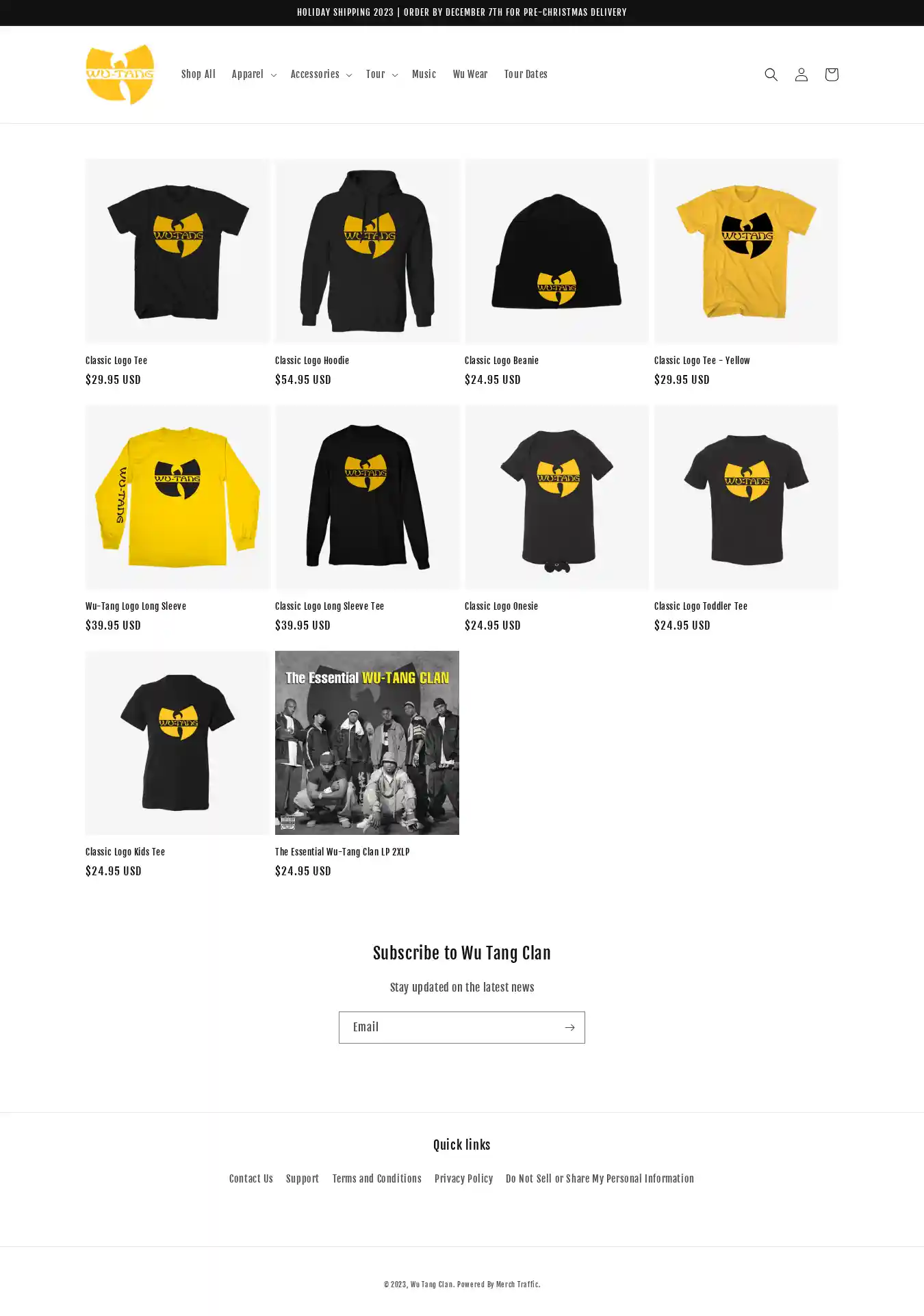Open the shopping cart bag icon
This screenshot has height=1316, width=924.
pyautogui.click(x=831, y=75)
